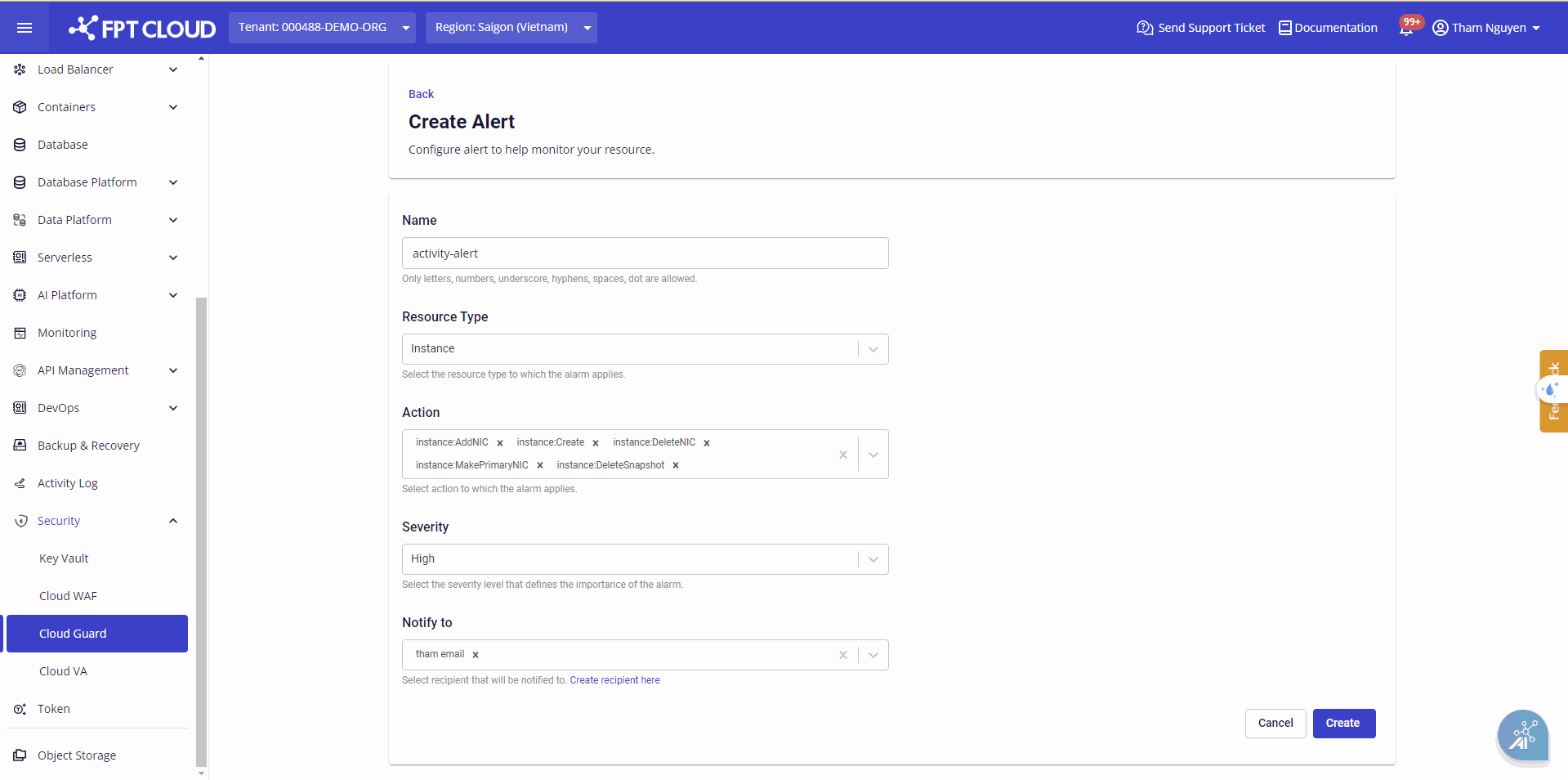Screen dimensions: 1568x780
Task: Click the API Management icon
Action: click(x=20, y=370)
